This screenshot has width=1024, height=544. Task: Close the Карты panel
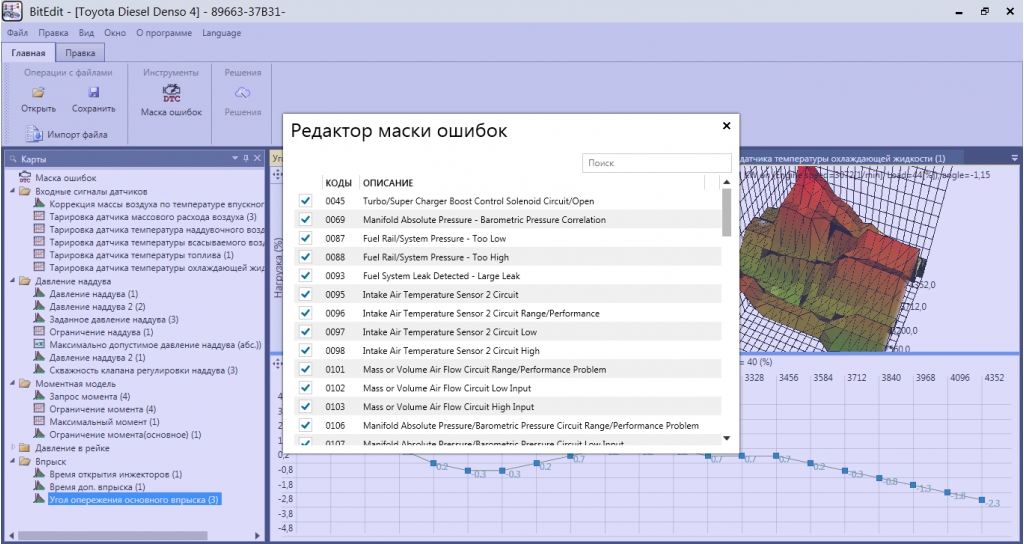click(257, 159)
